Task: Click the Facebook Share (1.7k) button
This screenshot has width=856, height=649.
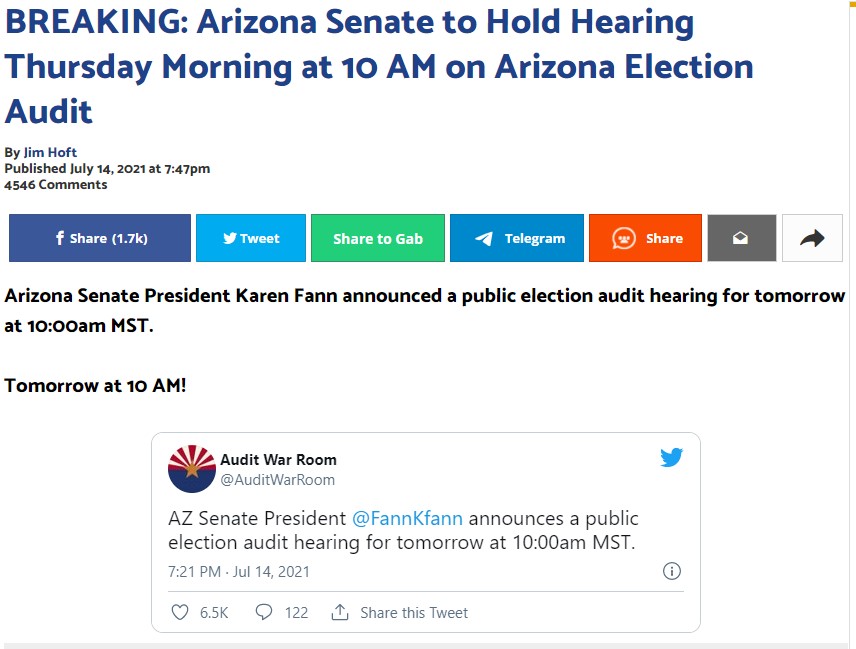Action: click(x=100, y=238)
